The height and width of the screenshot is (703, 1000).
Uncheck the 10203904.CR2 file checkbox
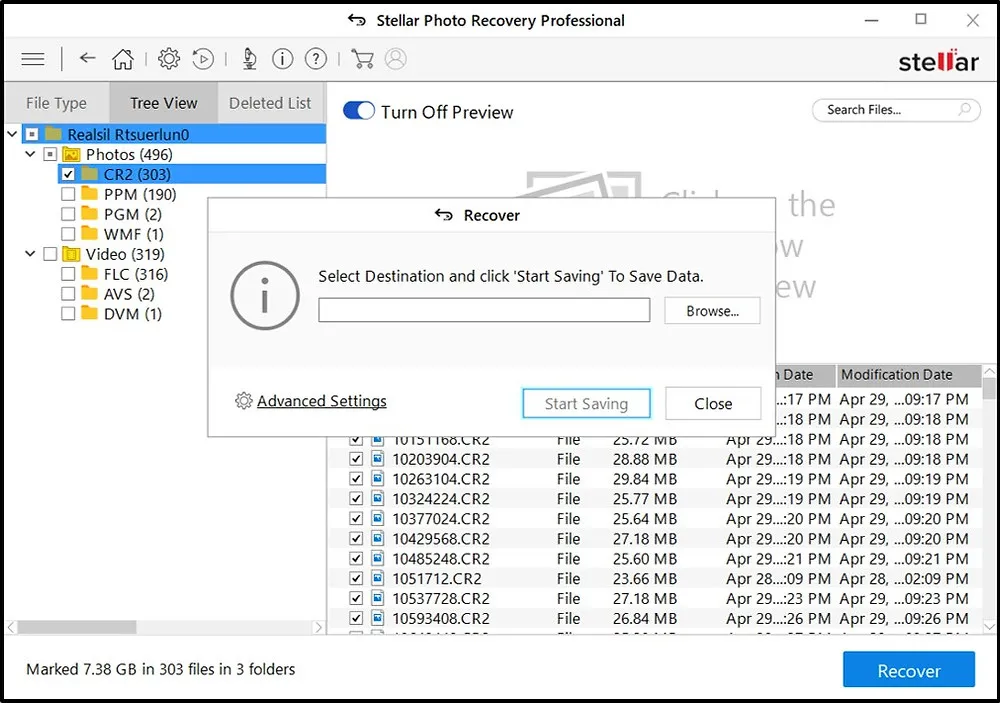(356, 459)
